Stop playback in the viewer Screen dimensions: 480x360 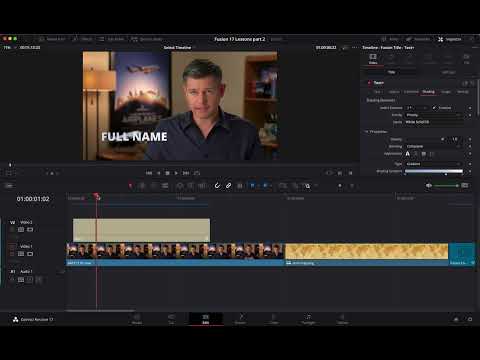click(x=167, y=173)
